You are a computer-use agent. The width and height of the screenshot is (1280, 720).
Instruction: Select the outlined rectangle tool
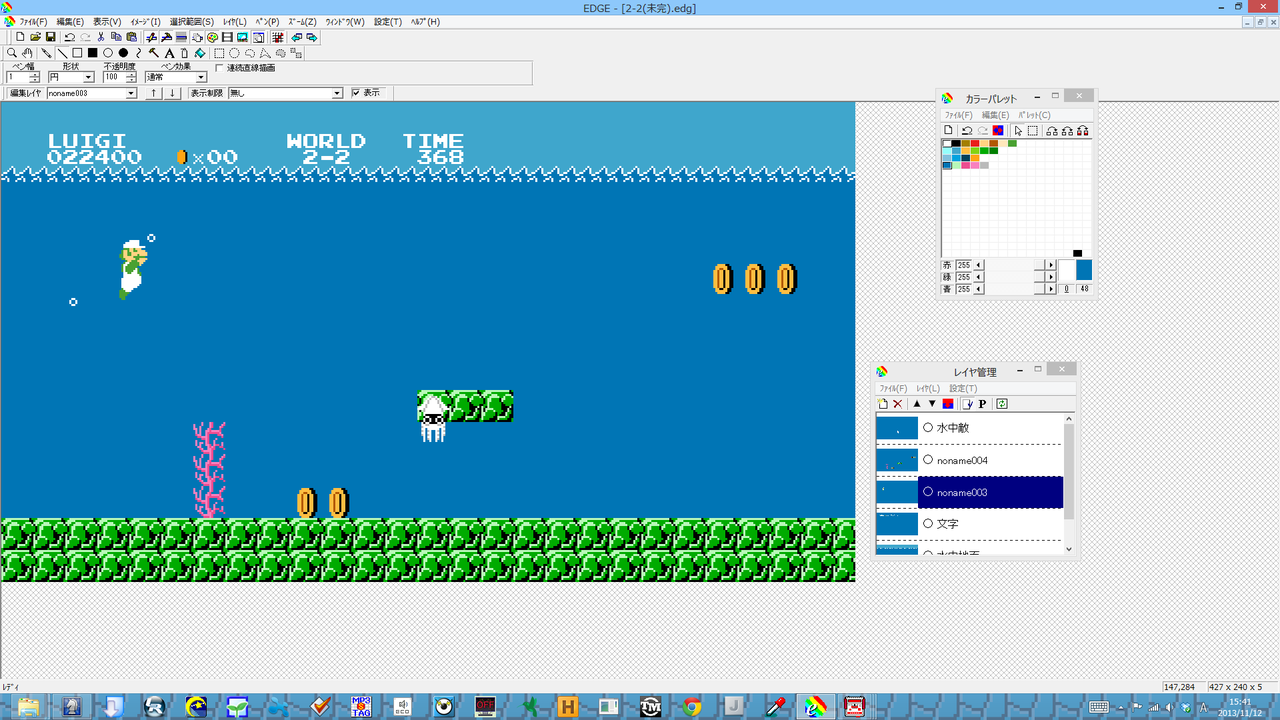pyautogui.click(x=77, y=53)
